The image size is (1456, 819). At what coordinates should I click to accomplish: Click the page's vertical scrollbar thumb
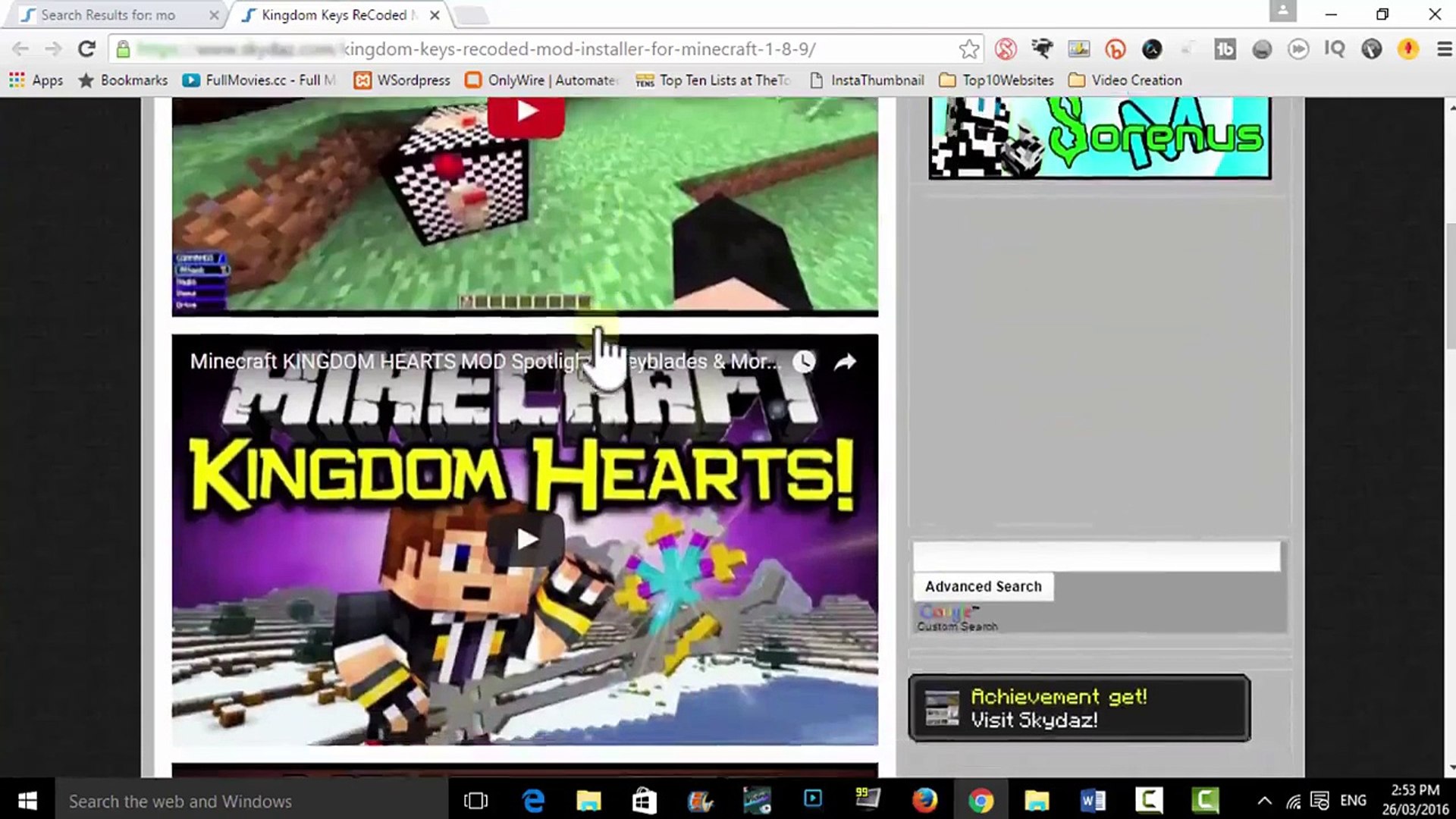(x=1449, y=284)
